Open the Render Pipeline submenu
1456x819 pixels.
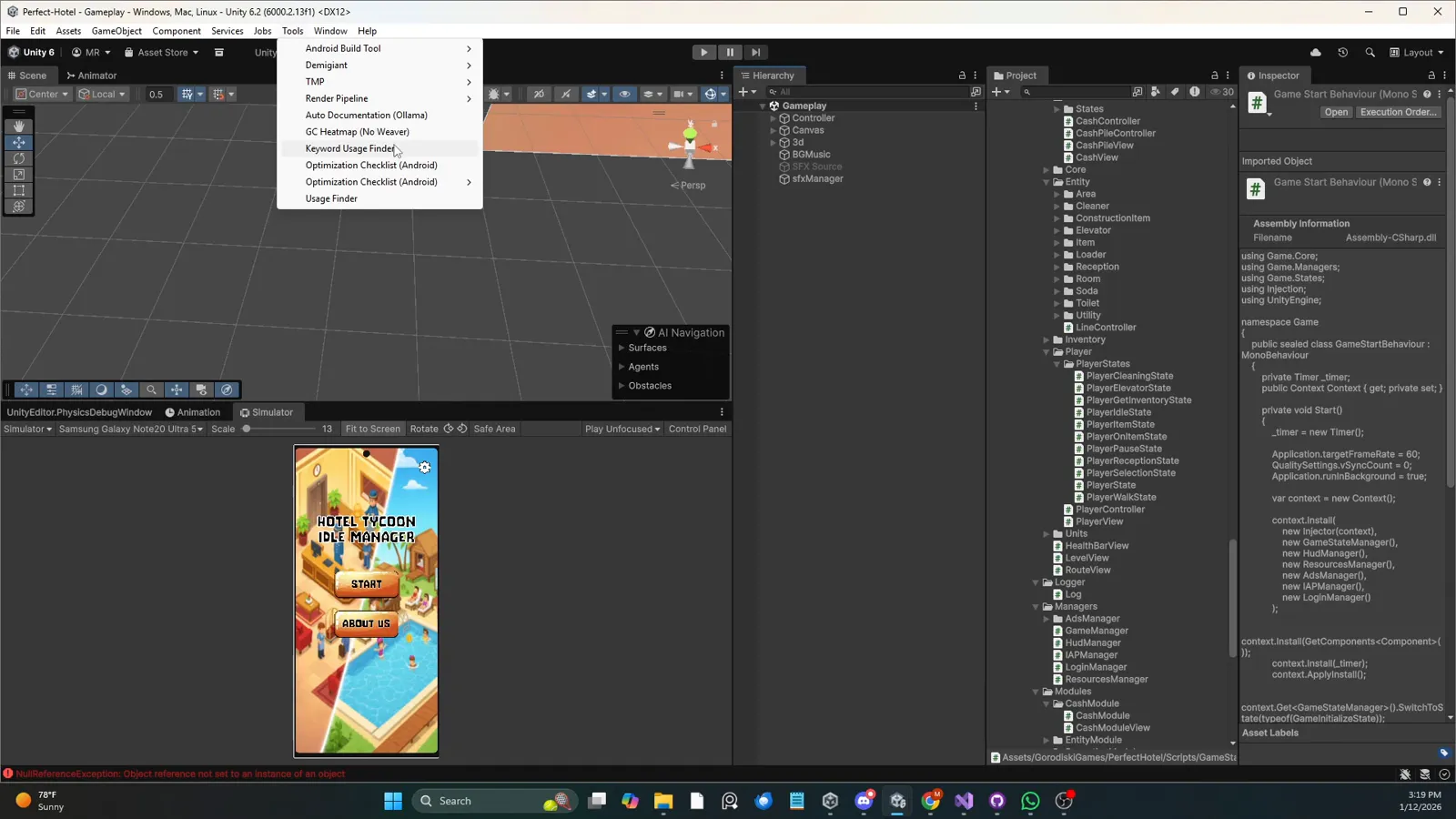(x=379, y=98)
